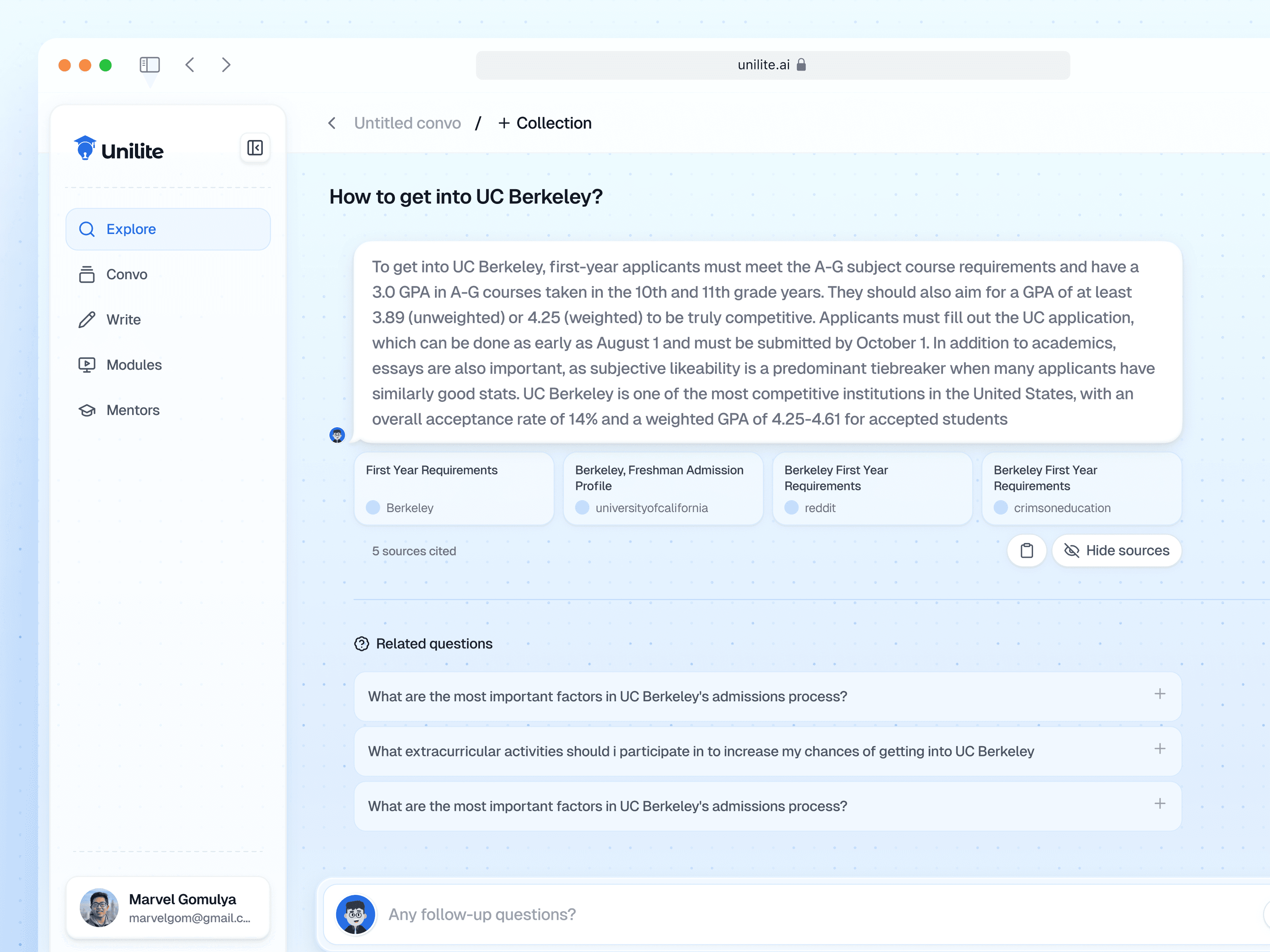Screen dimensions: 1270x952
Task: Click the lock icon in address bar
Action: click(x=802, y=65)
